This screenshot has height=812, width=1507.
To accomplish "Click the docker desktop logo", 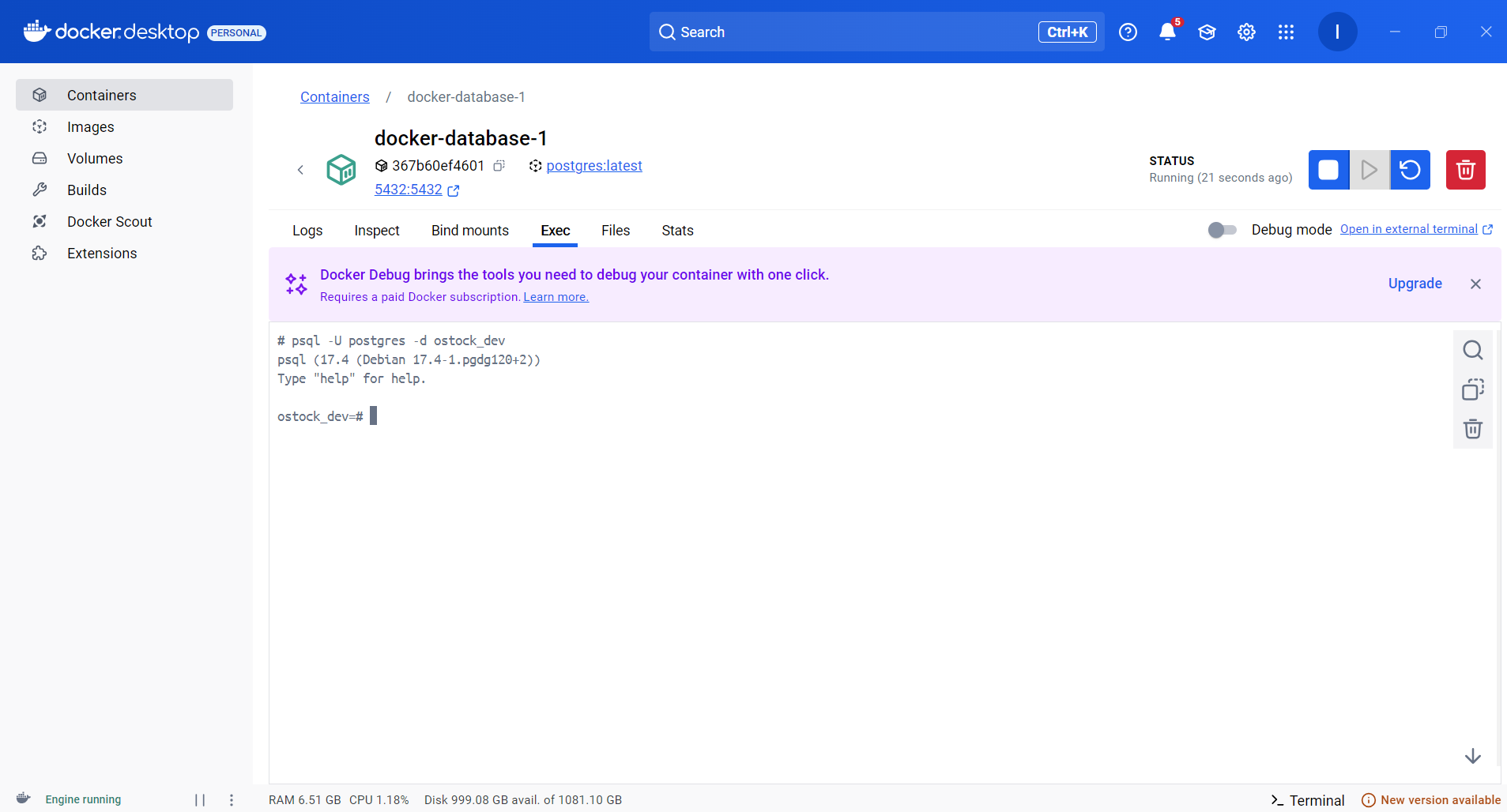I will (x=111, y=32).
